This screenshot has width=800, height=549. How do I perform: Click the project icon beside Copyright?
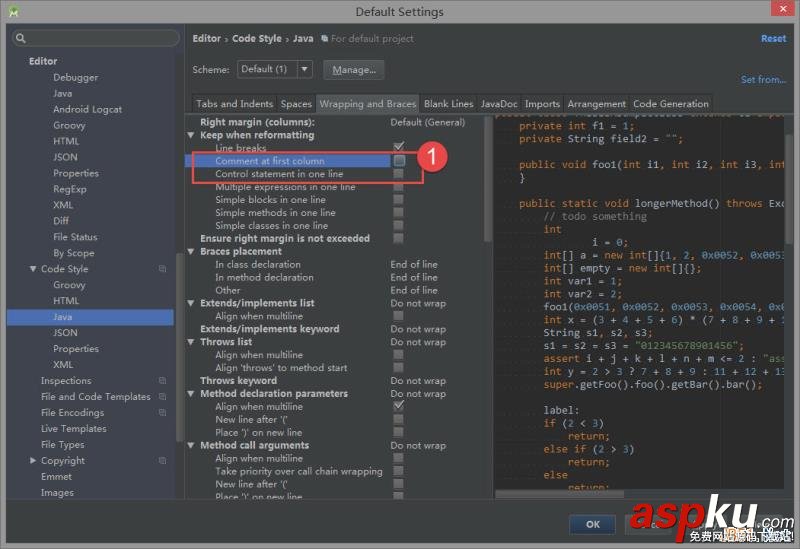(162, 460)
